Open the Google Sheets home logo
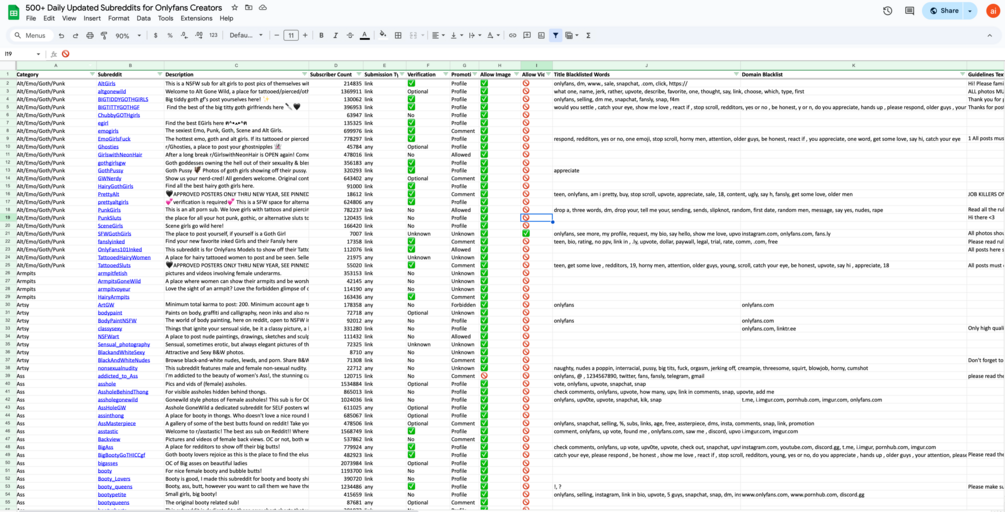The image size is (1005, 512). [13, 12]
